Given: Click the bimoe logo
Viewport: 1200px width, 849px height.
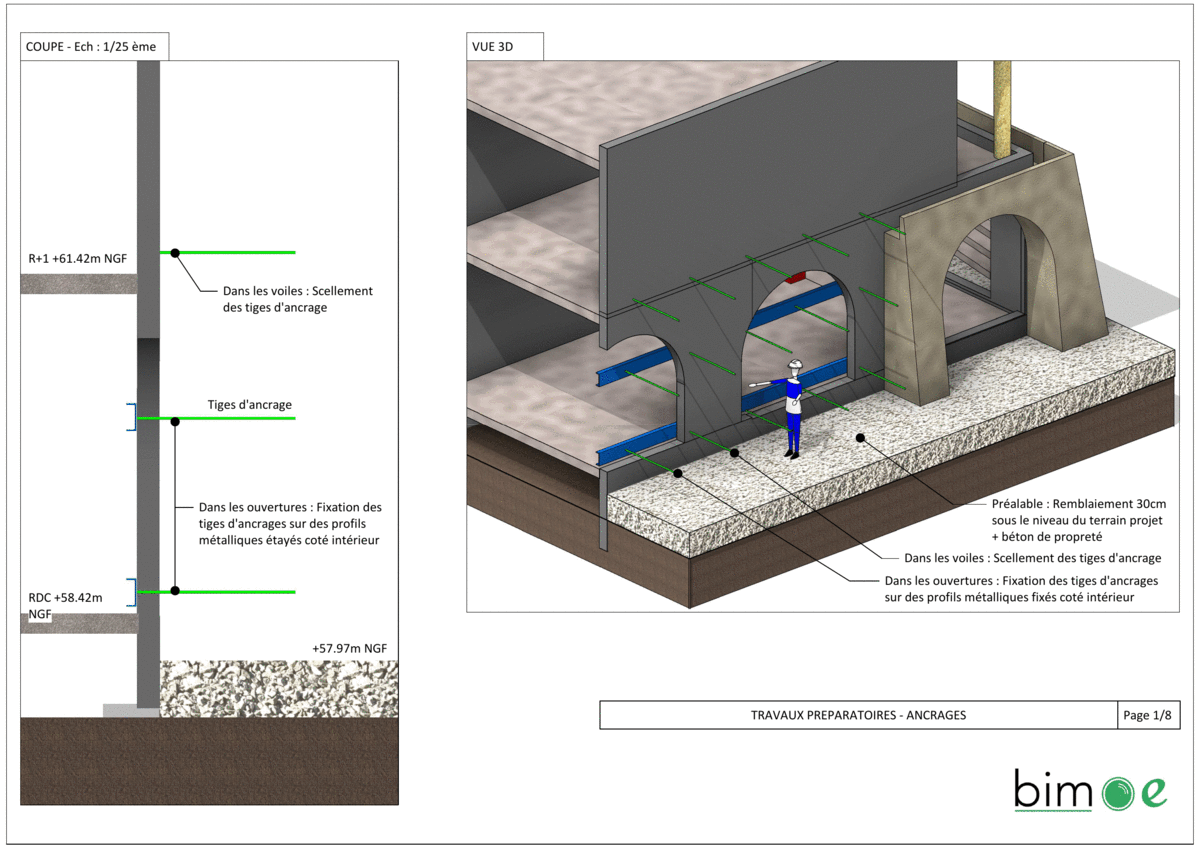Looking at the screenshot, I should pos(1091,789).
